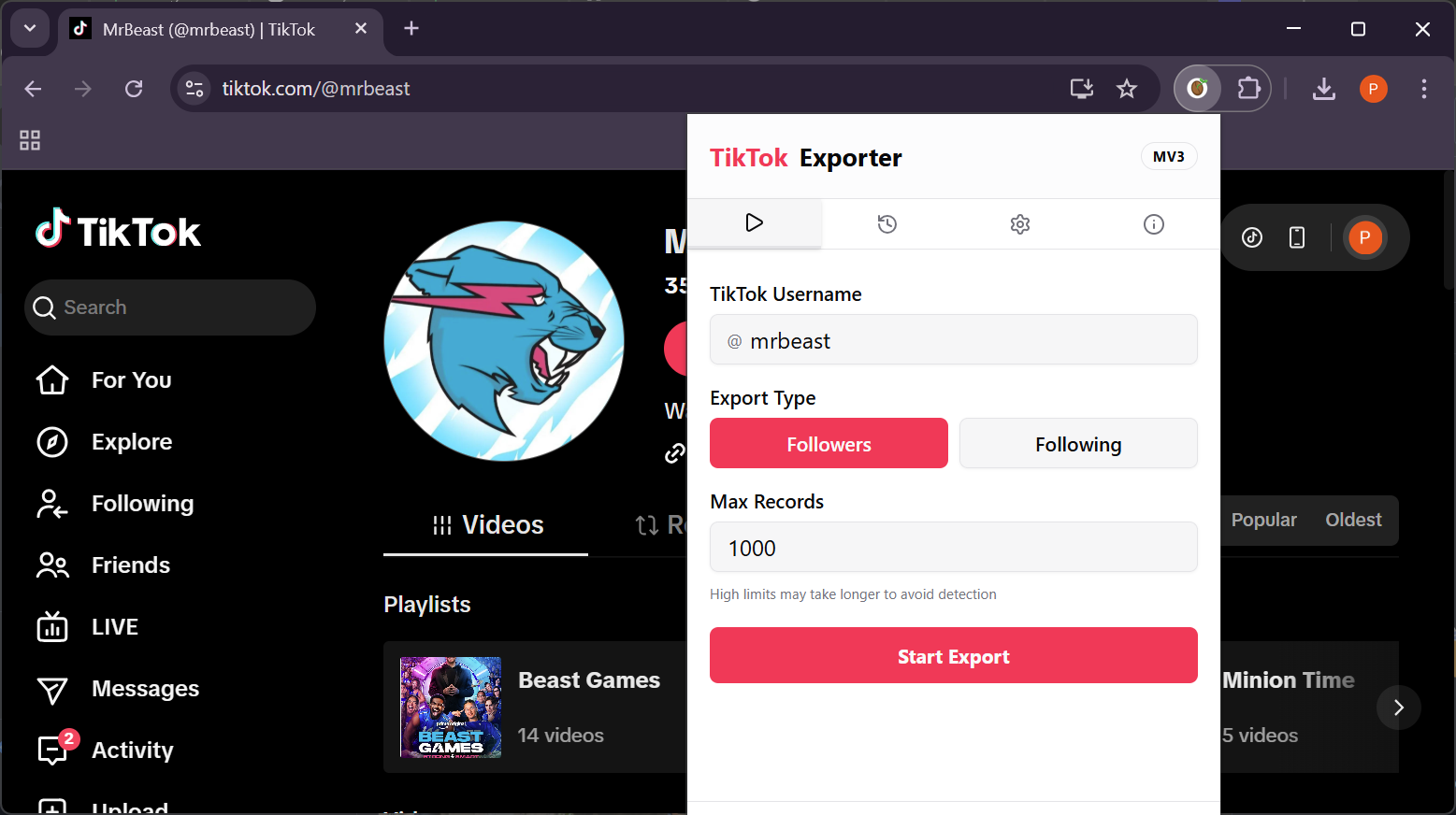Click the profile link chain icon
This screenshot has height=815, width=1456.
click(x=674, y=453)
